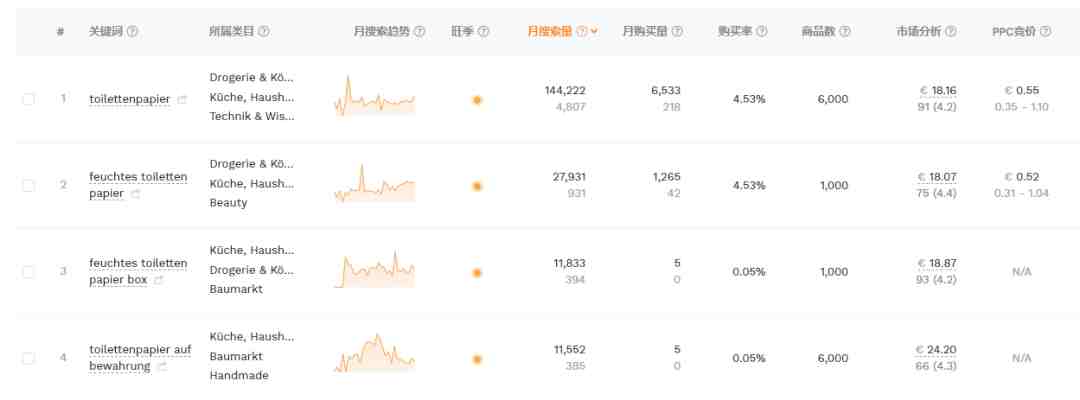Click the PPC竞价 column header
1080x400 pixels.
coord(1014,32)
